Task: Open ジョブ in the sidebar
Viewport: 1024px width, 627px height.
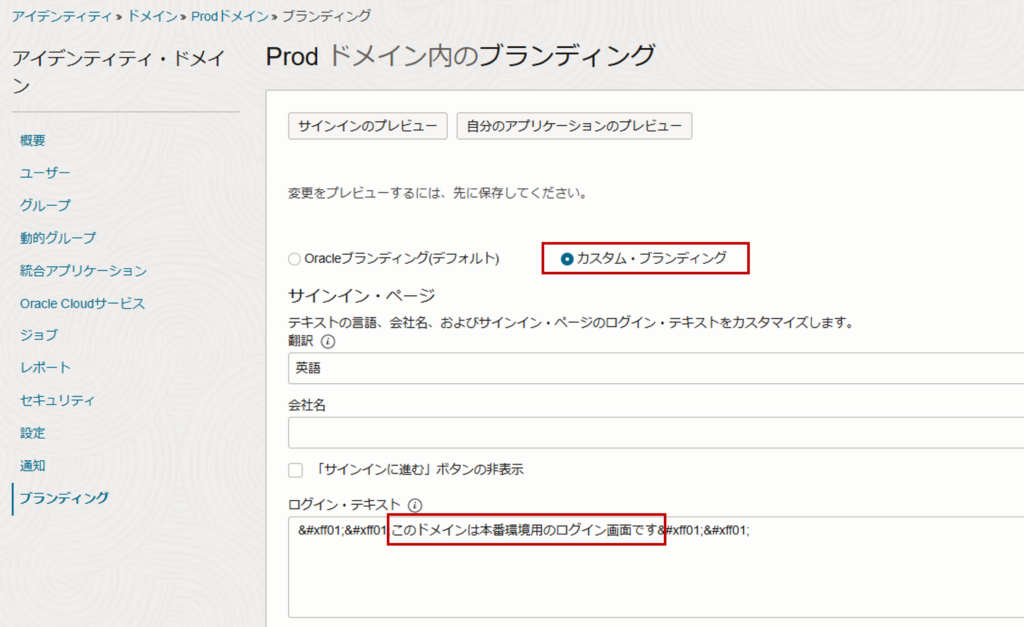Action: (39, 335)
